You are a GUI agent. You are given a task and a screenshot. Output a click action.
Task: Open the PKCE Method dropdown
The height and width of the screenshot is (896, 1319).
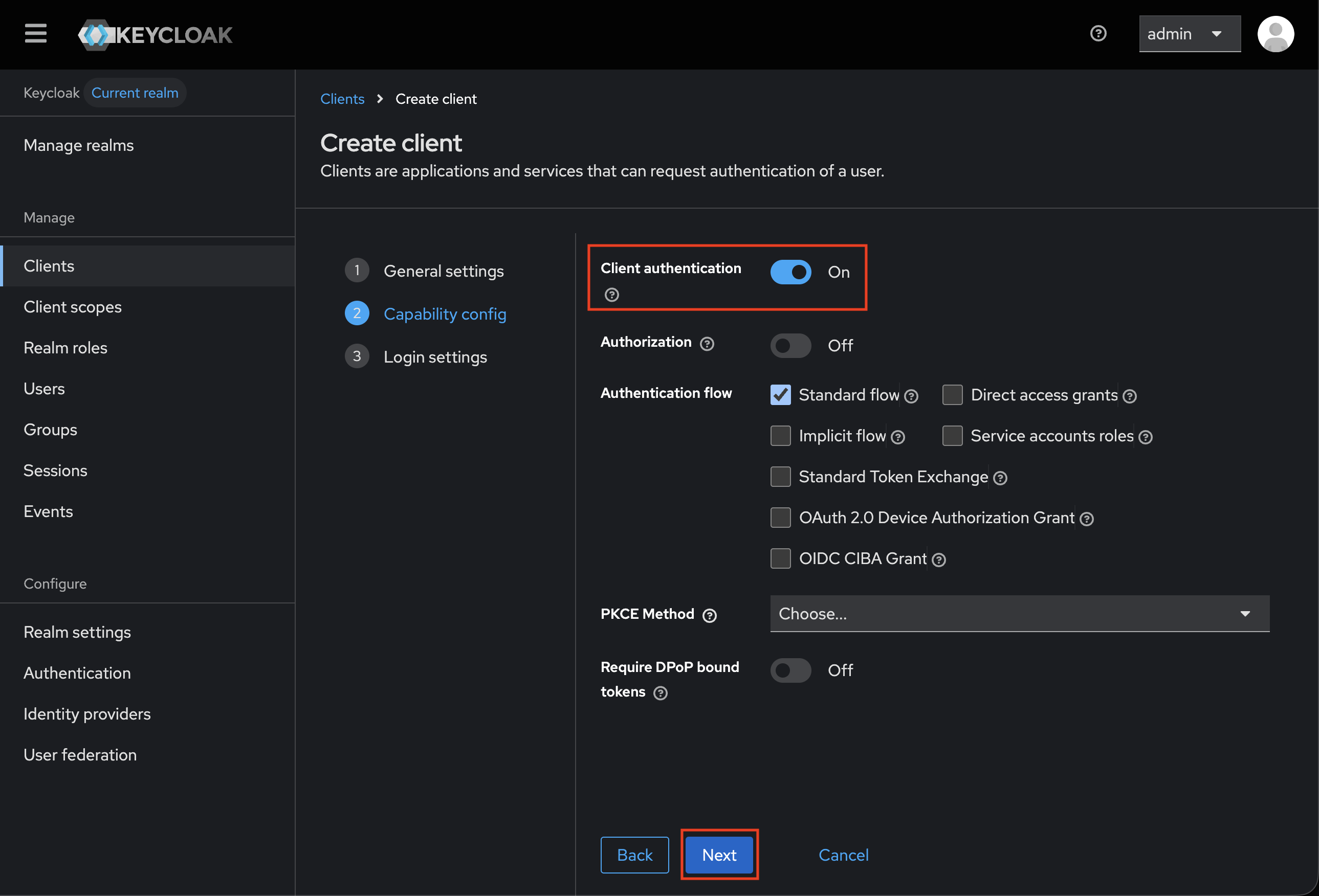click(1019, 613)
